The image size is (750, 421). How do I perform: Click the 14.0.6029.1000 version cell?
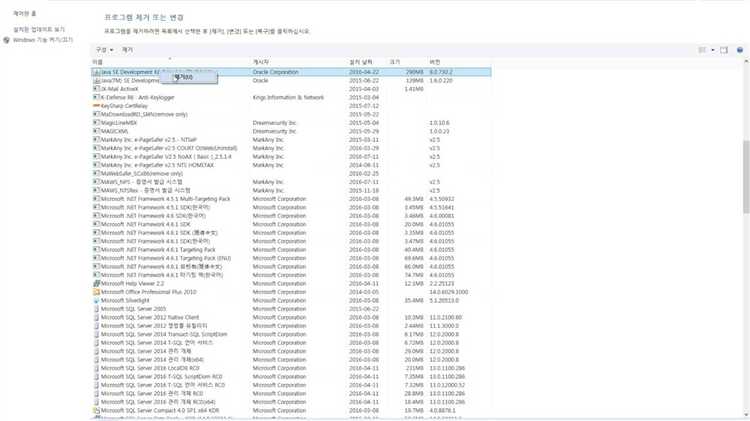click(449, 292)
